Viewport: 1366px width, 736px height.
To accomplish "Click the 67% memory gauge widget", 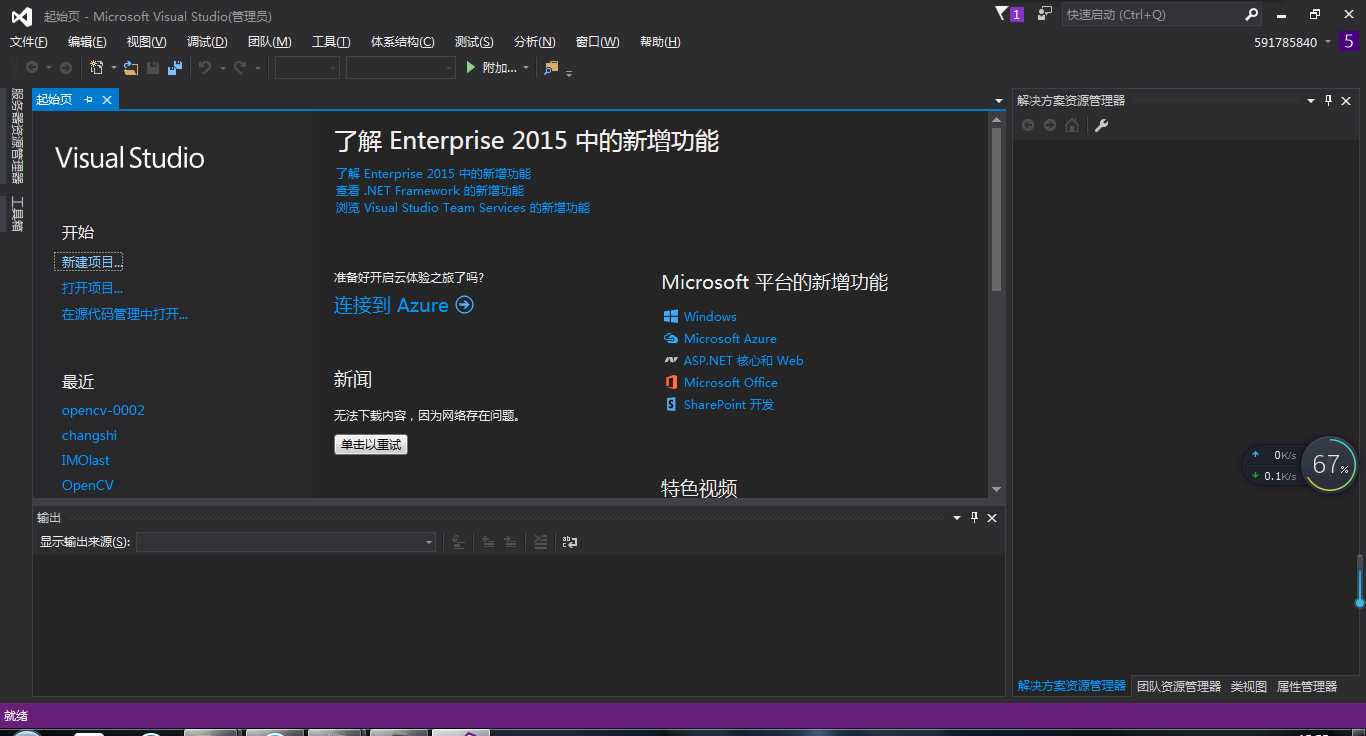I will pos(1330,464).
